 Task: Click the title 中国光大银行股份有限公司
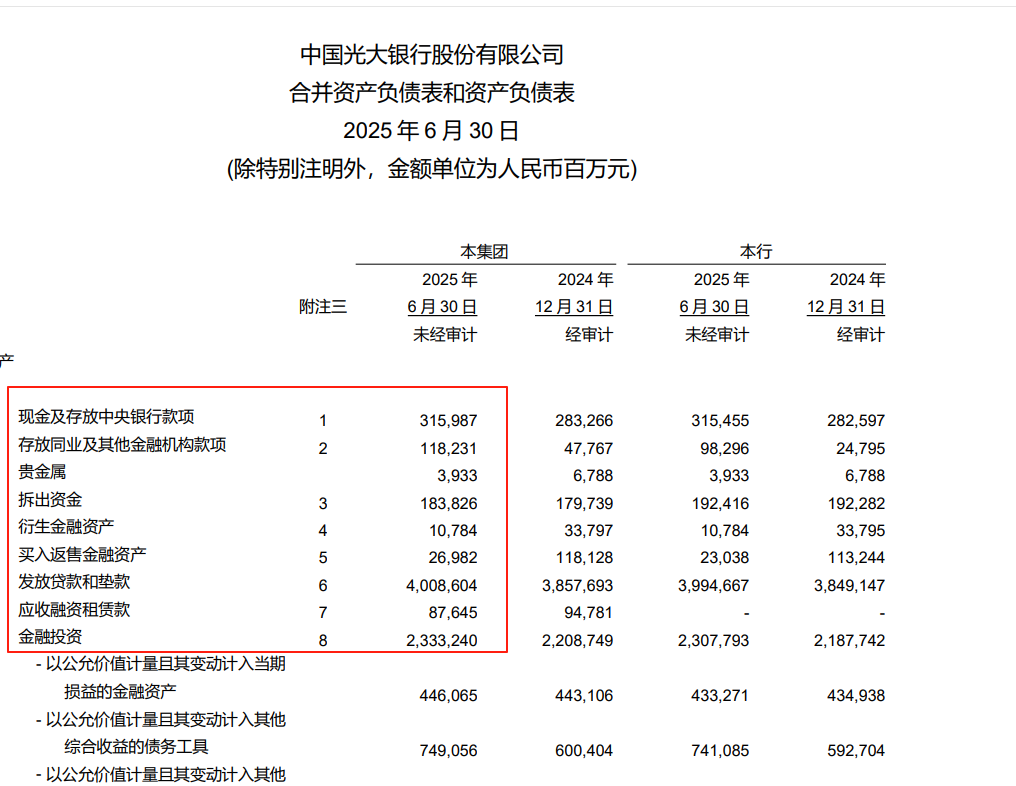(x=432, y=54)
